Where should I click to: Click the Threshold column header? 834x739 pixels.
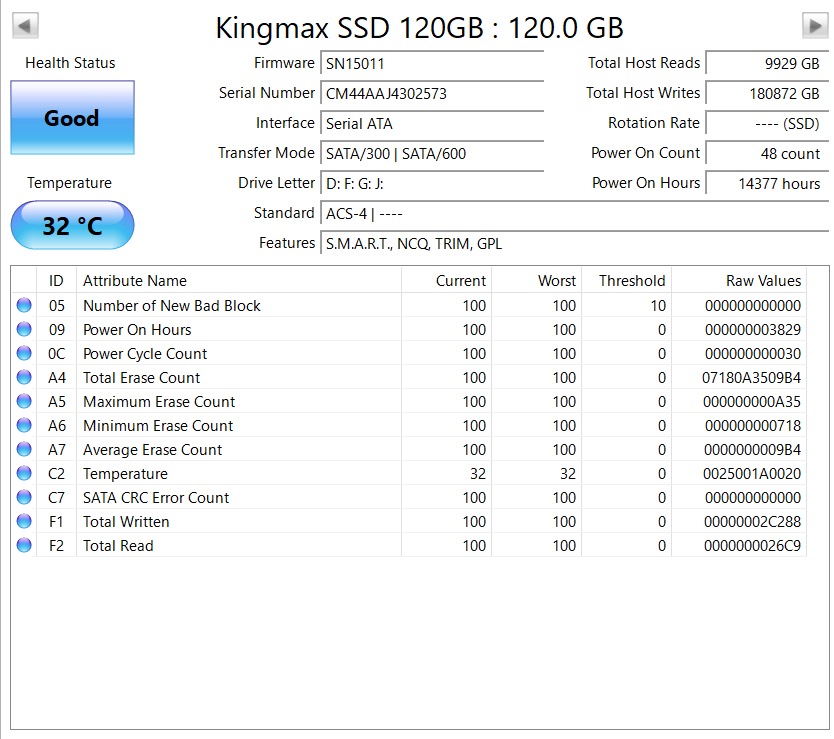626,280
